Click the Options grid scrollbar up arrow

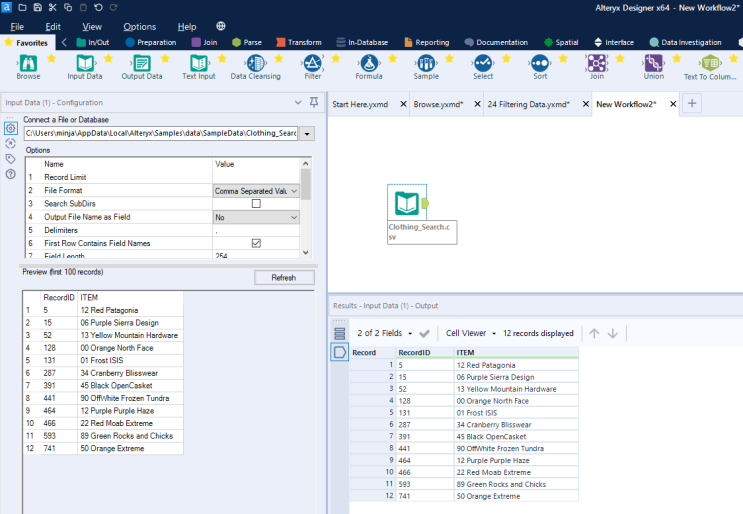pyautogui.click(x=306, y=163)
